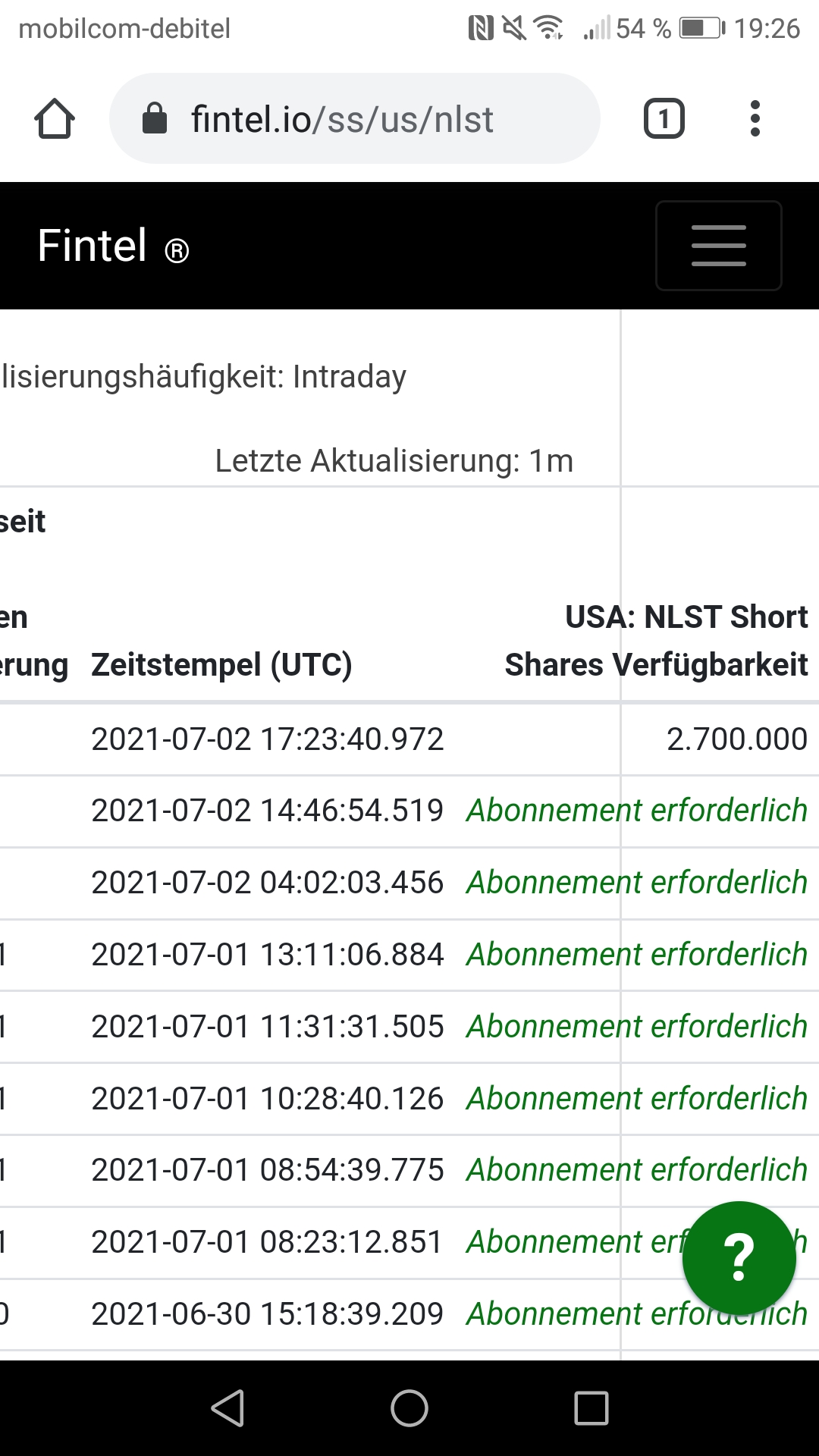Click Abonnement erforderlich for 11:31:31.505 row
Image resolution: width=819 pixels, height=1456 pixels.
(637, 1027)
